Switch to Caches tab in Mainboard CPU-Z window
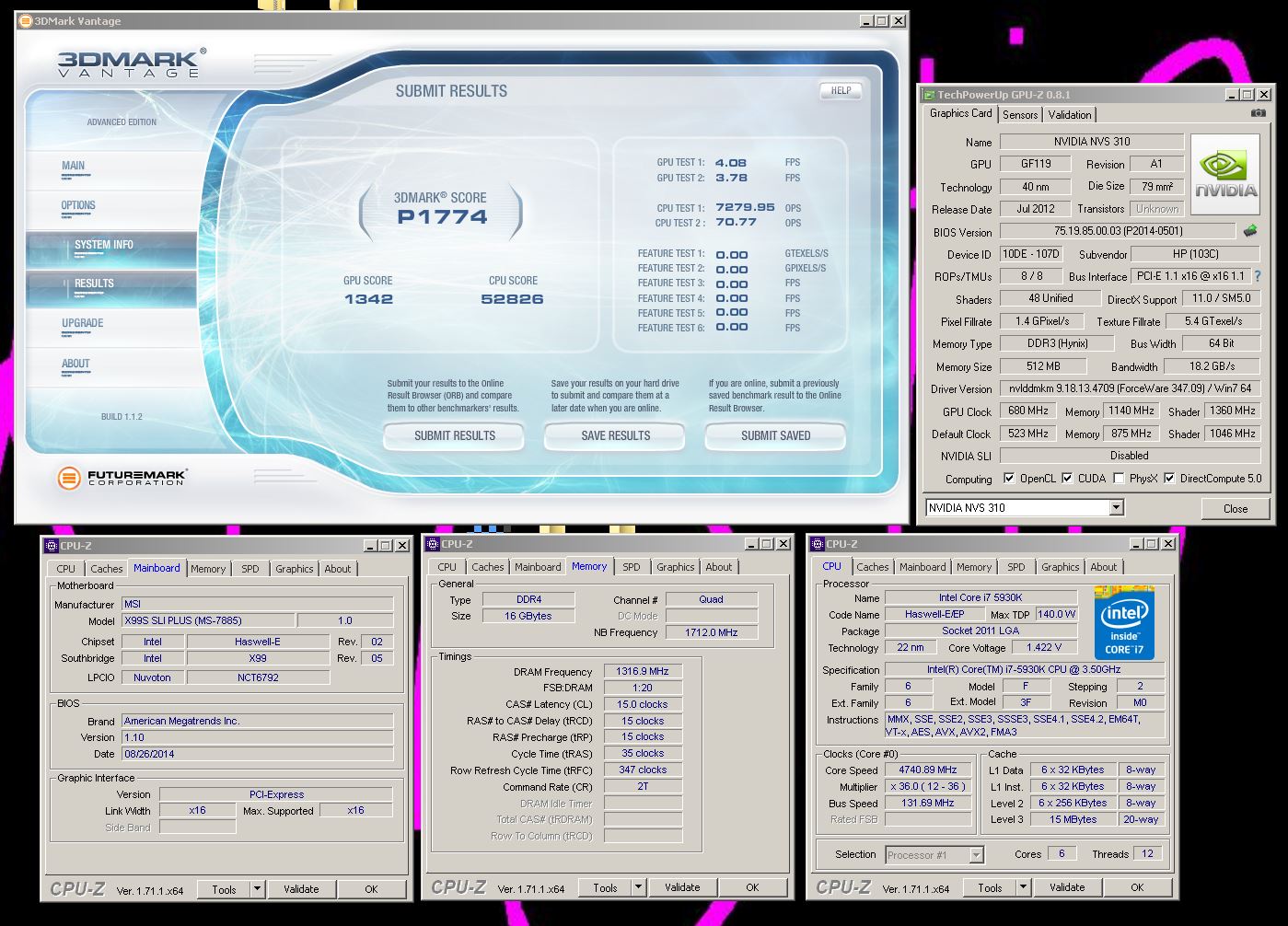Screen dimensions: 1288x926 click(107, 569)
